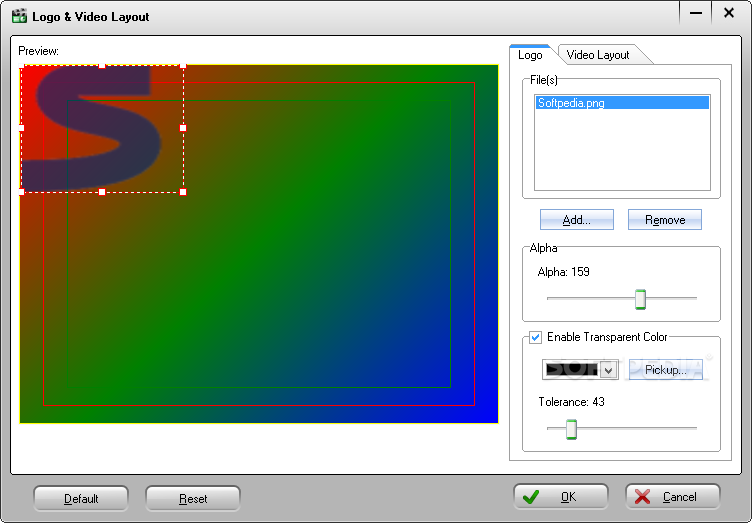
Task: Select the Logo tab
Action: pos(530,55)
